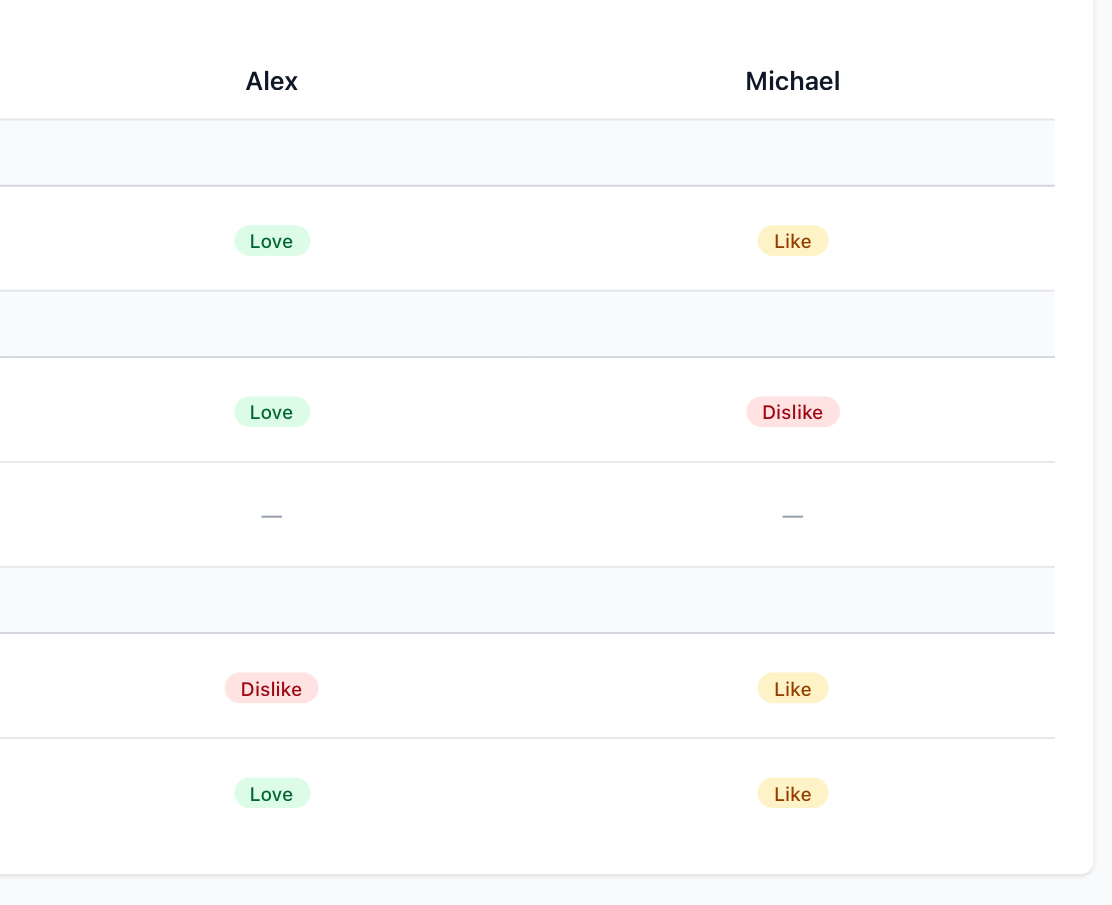Click the empty dash cell in Michael's column
Viewport: 1112px width, 905px height.
point(792,515)
